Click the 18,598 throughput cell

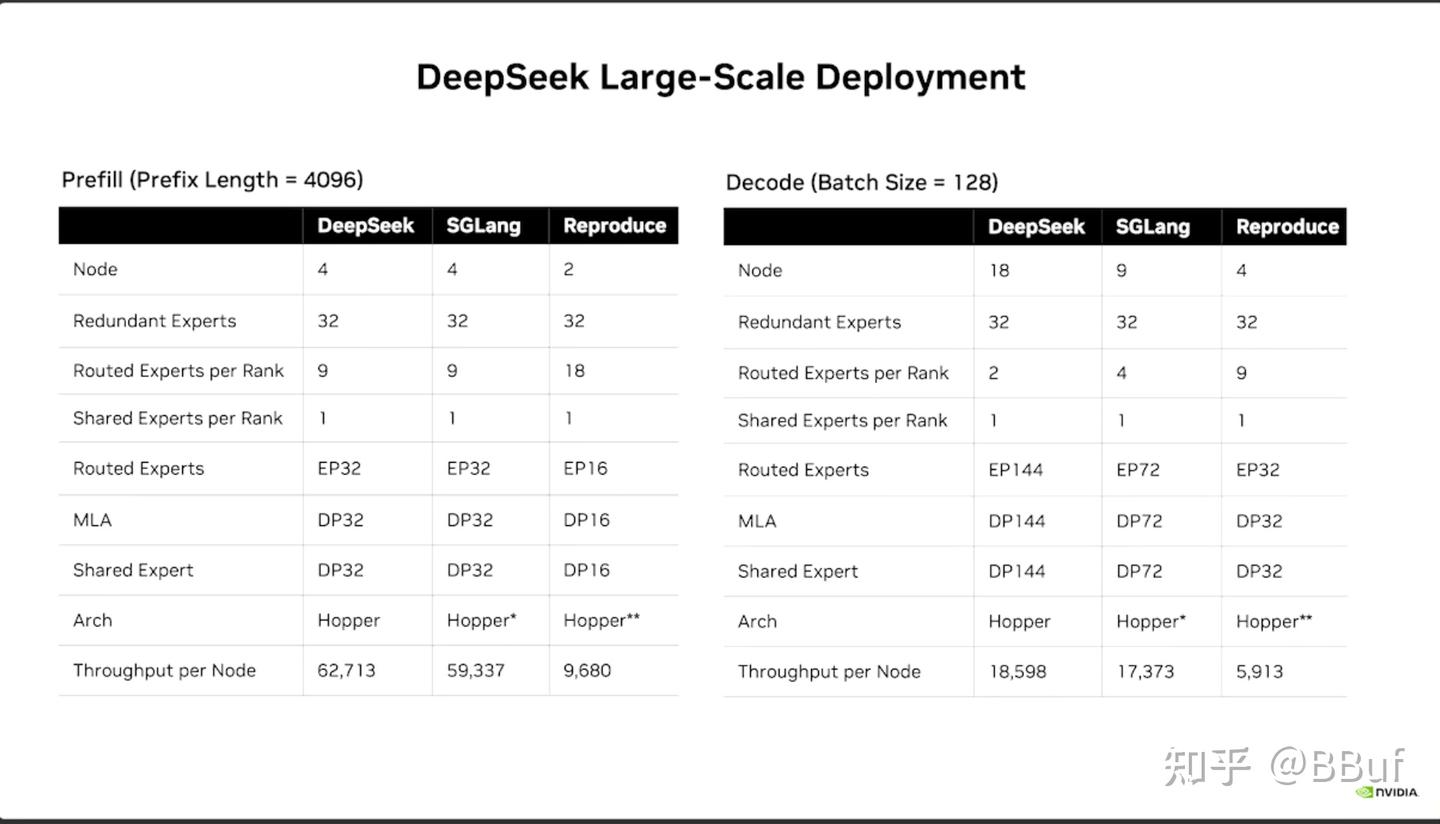coord(1017,672)
